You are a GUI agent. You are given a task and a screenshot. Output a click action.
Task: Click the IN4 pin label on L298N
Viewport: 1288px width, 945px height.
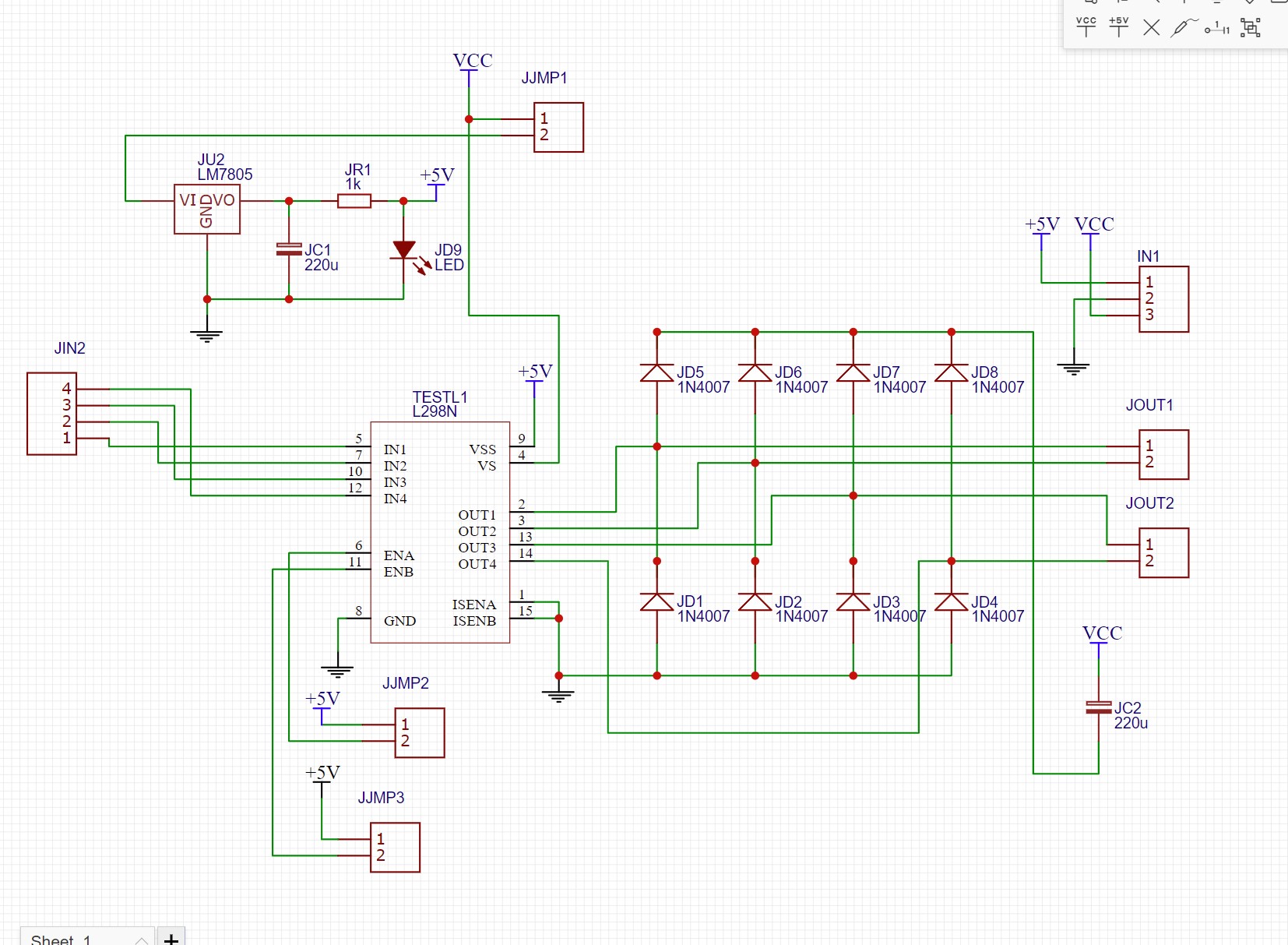pos(395,499)
